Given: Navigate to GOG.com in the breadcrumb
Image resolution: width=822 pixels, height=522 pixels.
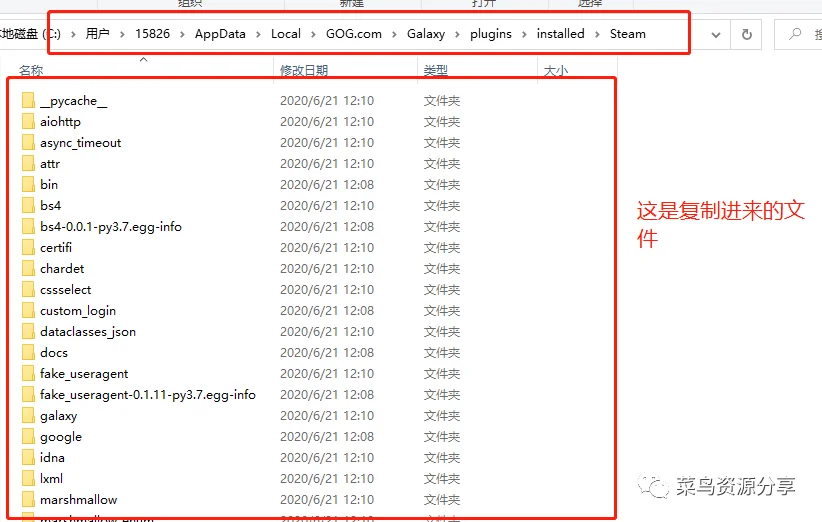Looking at the screenshot, I should (x=354, y=34).
